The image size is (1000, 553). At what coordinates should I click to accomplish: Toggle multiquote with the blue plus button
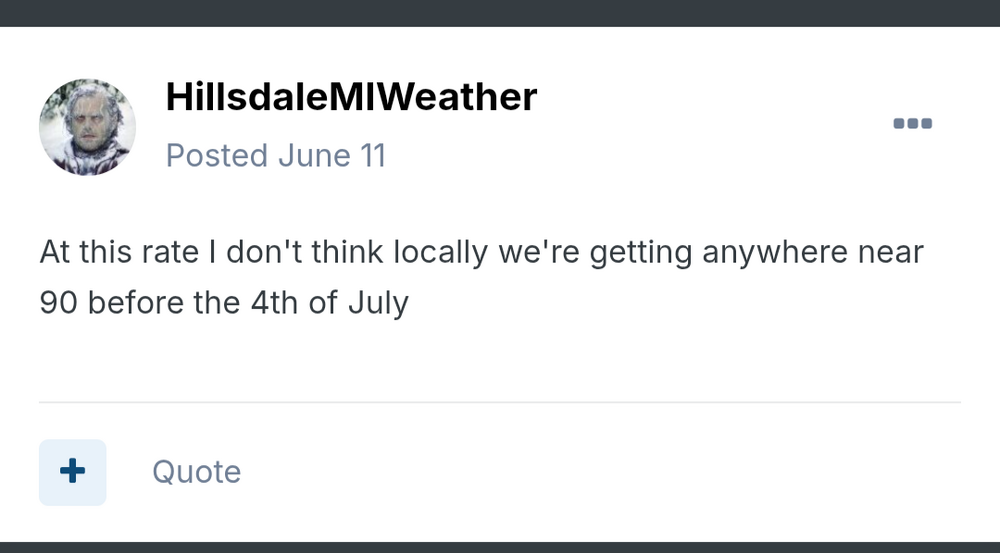(73, 472)
